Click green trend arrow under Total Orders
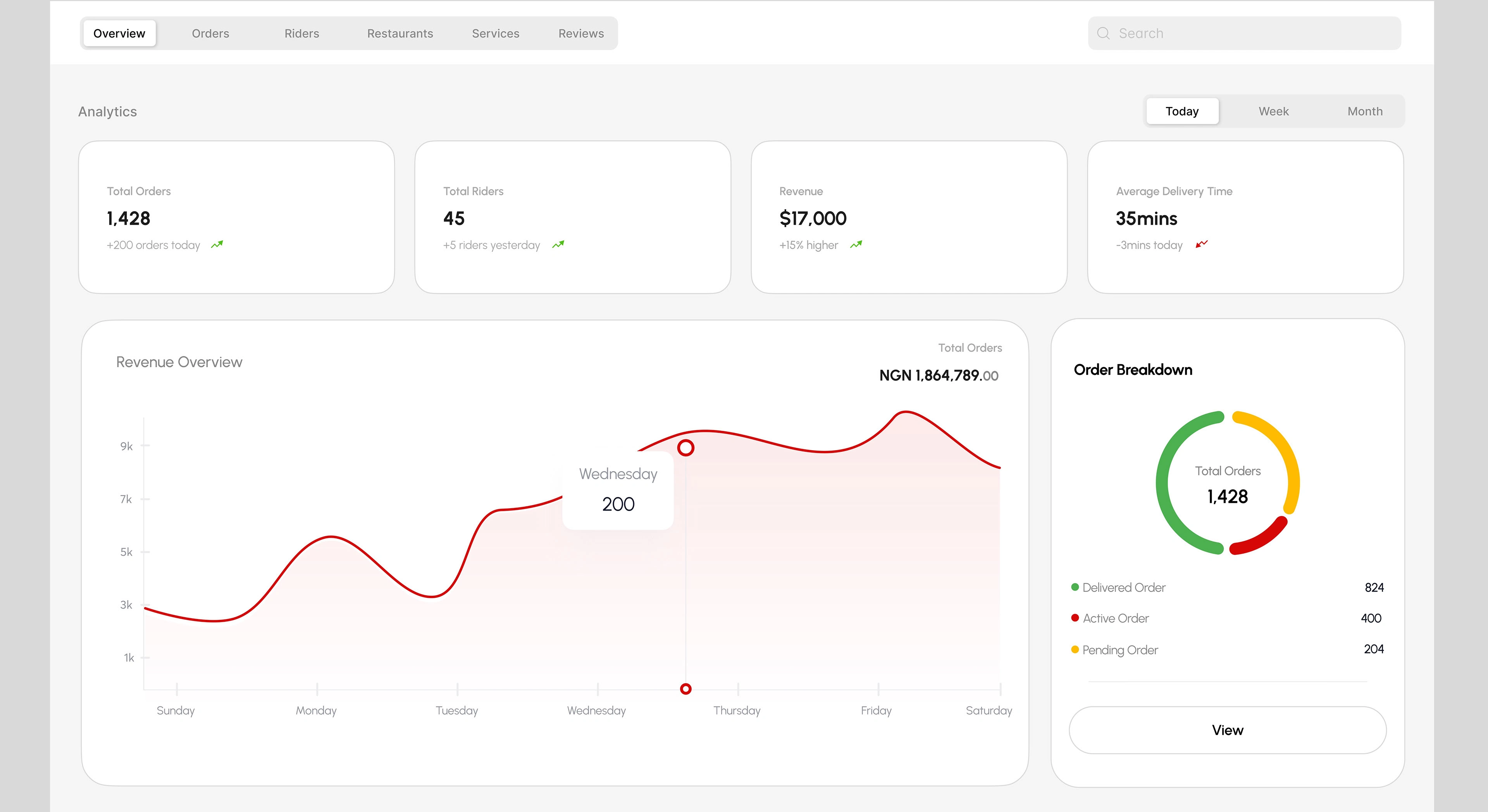The height and width of the screenshot is (812, 1488). pos(217,245)
